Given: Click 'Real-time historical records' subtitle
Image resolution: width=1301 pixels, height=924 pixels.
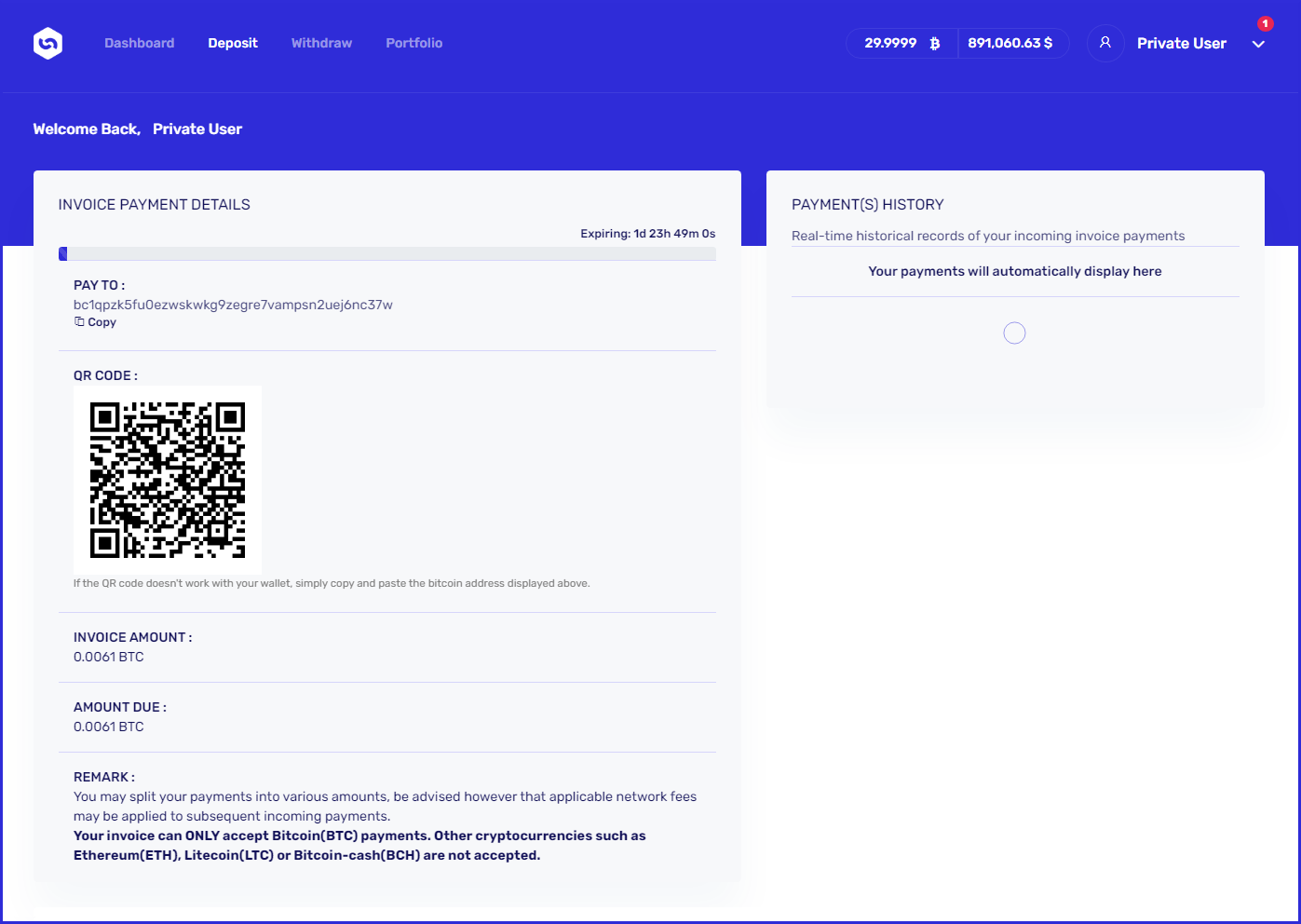Looking at the screenshot, I should (988, 236).
